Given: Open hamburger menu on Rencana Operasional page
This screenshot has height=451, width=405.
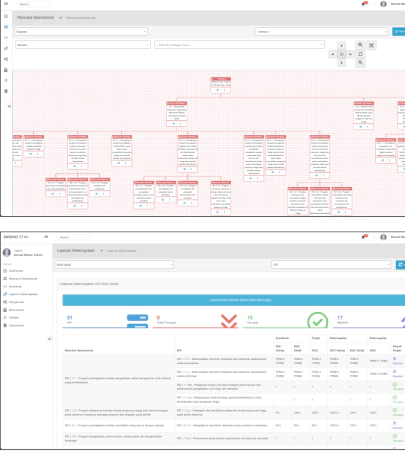Looking at the screenshot, I should 6,4.
